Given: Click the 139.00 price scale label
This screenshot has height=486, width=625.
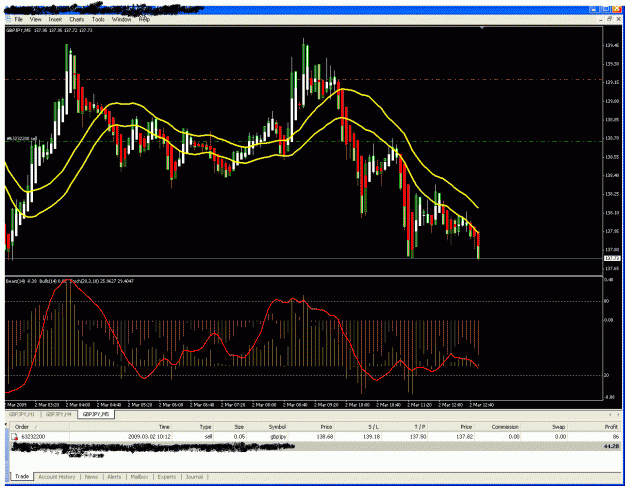Looking at the screenshot, I should click(x=612, y=101).
